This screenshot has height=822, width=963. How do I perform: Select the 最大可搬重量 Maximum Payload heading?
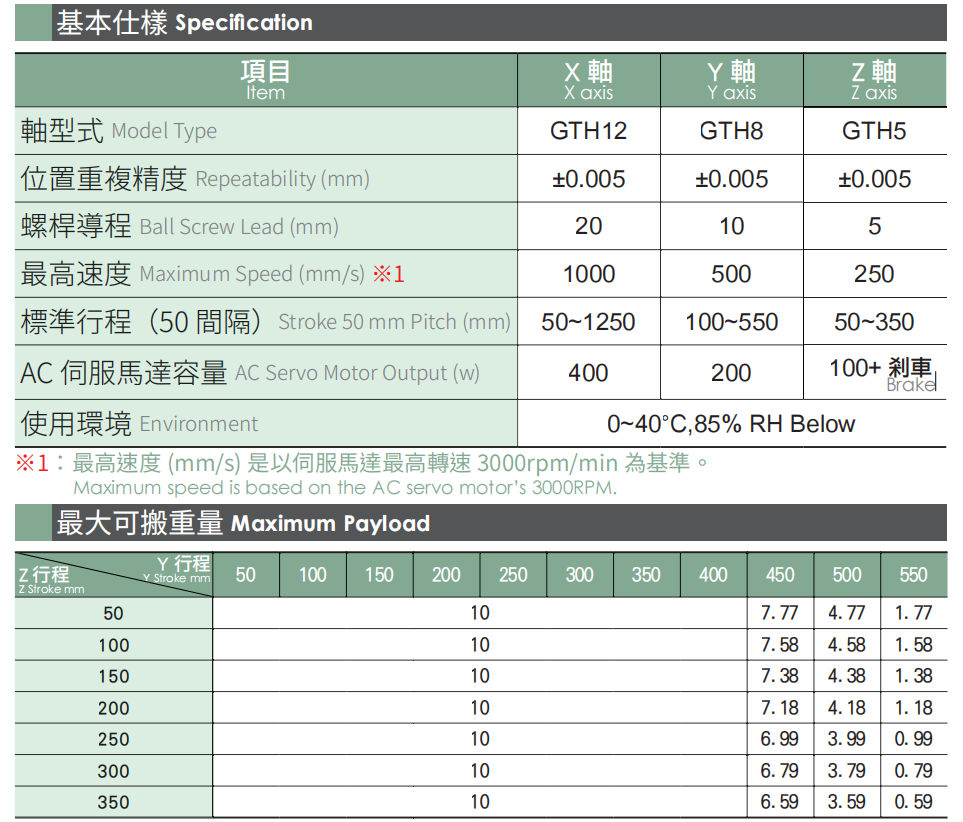[x=243, y=523]
